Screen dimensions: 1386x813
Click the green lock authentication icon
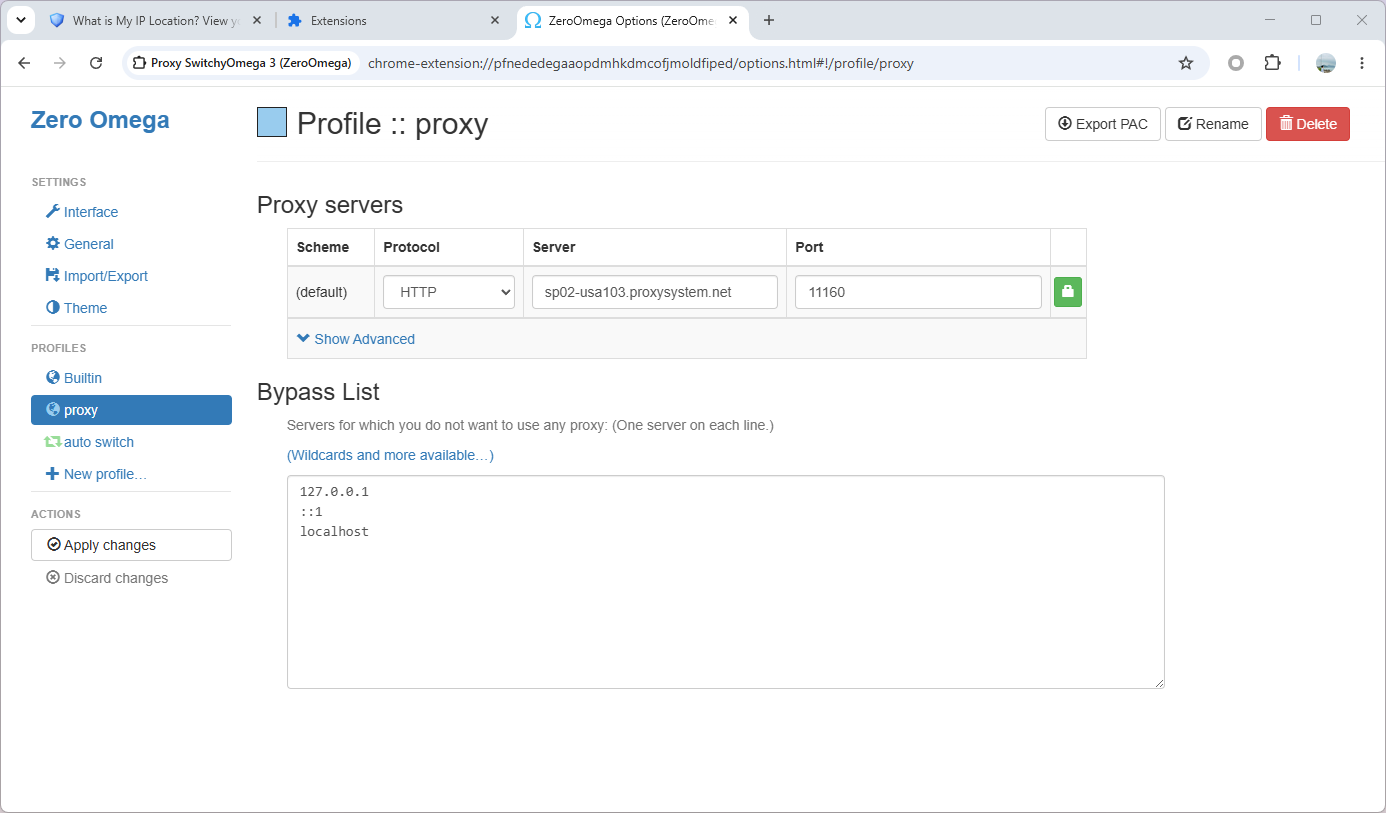point(1068,292)
